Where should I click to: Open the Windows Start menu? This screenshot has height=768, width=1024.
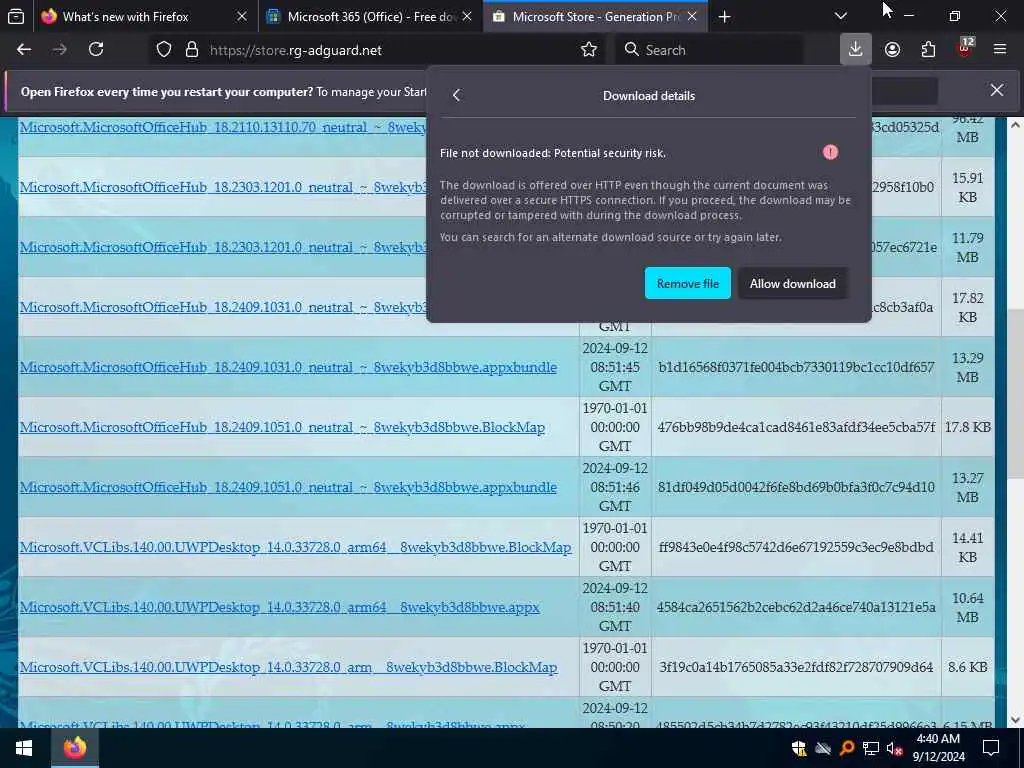tap(25, 748)
